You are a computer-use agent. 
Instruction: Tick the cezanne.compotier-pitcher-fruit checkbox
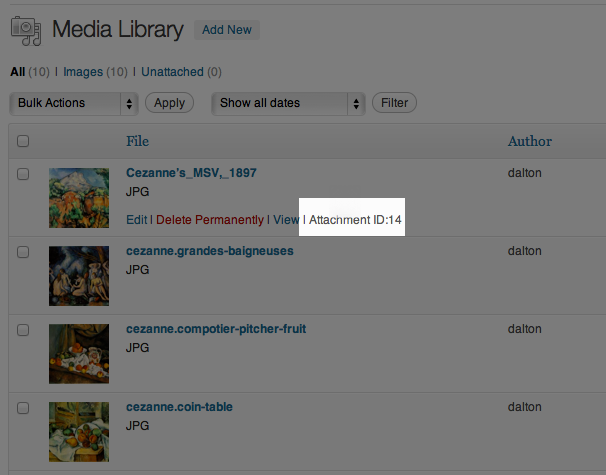pos(23,329)
